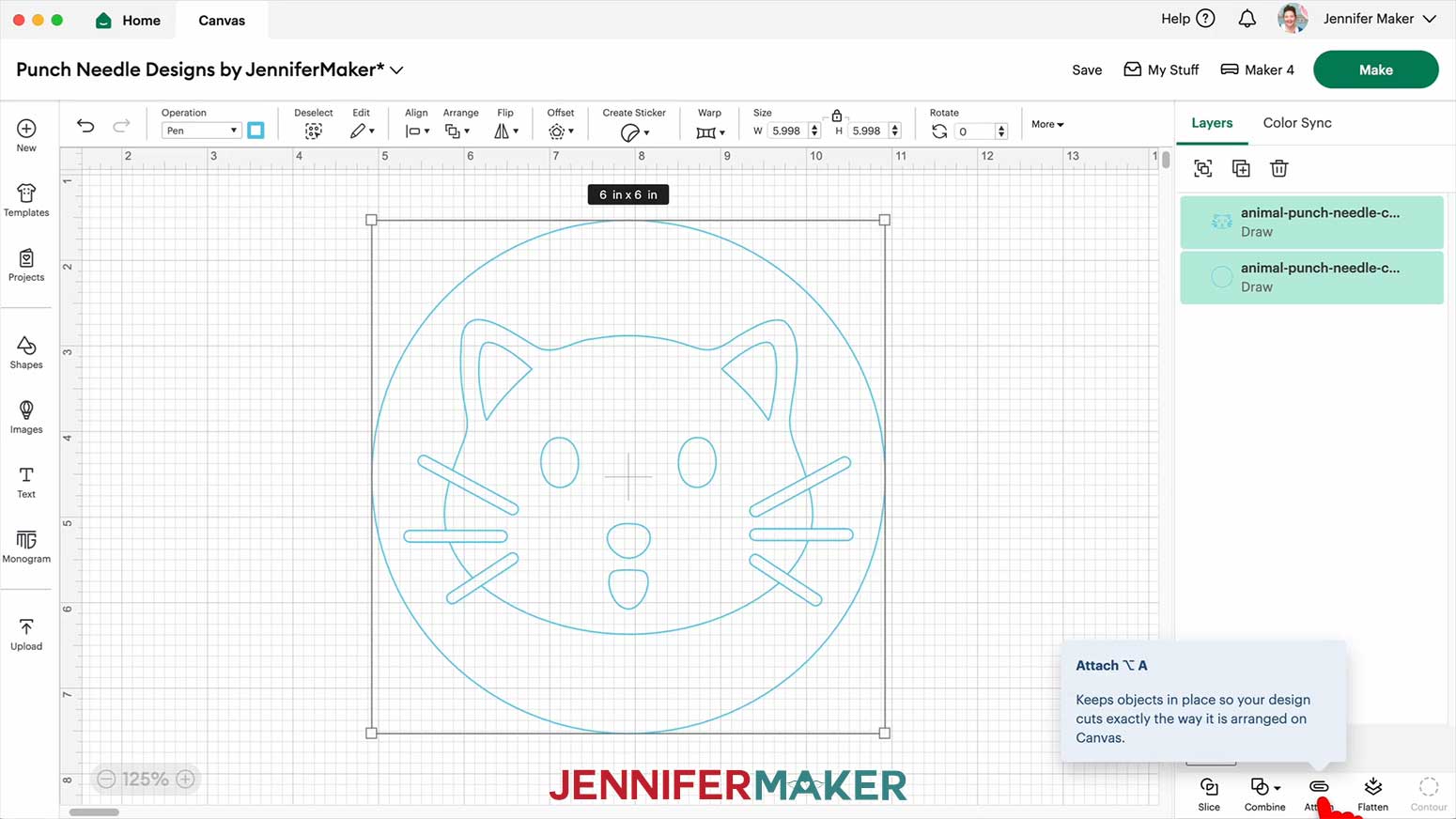Click the green Make button
1456x819 pixels.
(x=1375, y=70)
